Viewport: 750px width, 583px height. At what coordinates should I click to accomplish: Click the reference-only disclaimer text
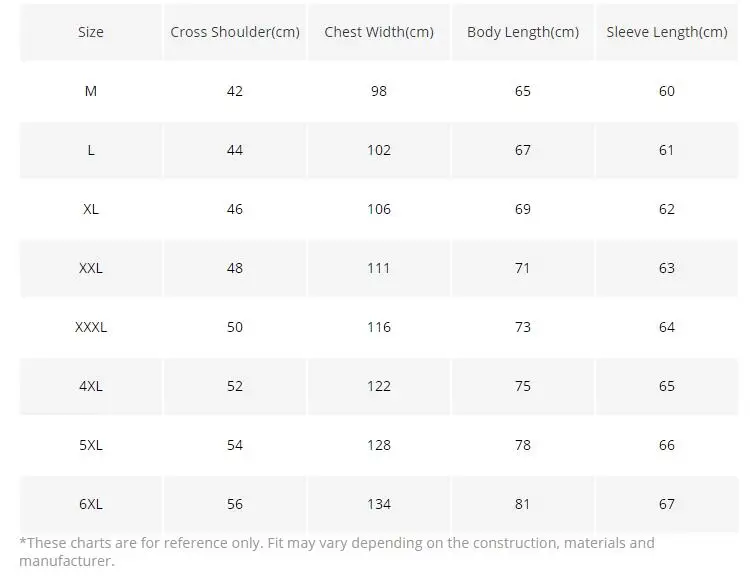pos(337,551)
